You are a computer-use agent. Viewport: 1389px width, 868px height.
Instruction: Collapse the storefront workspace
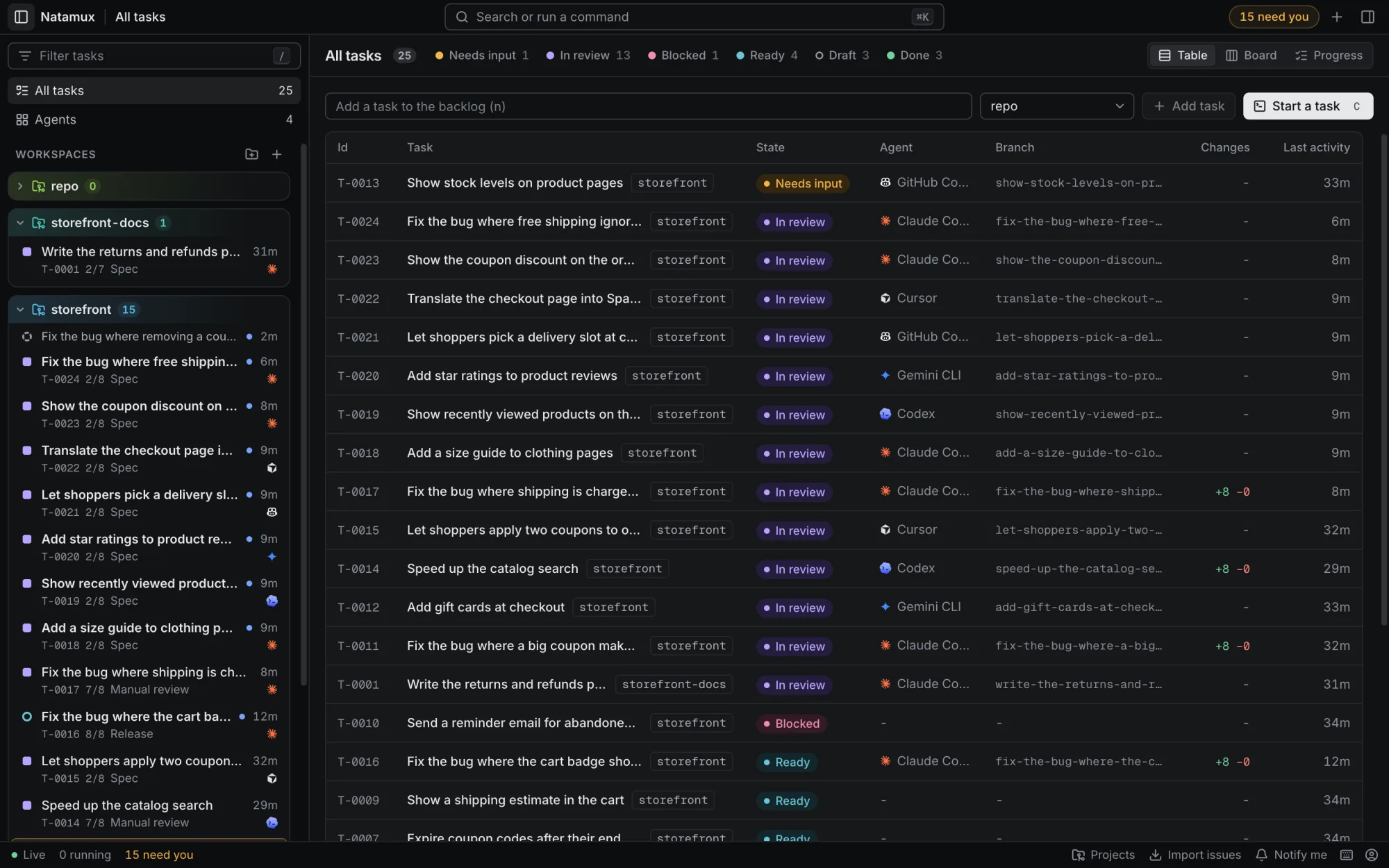[20, 310]
